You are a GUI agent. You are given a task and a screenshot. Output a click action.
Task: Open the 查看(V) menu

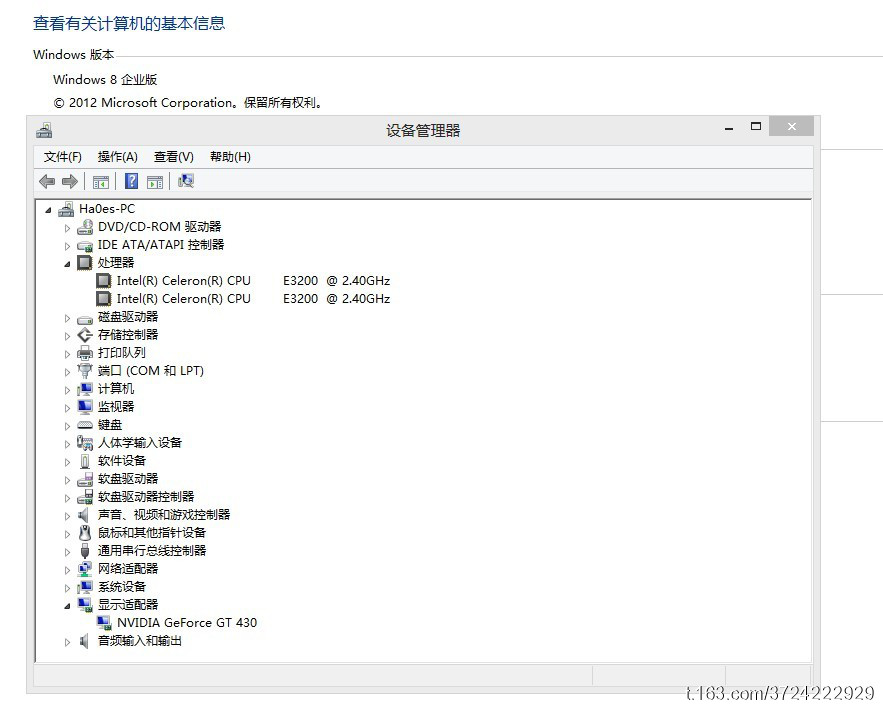[x=173, y=157]
